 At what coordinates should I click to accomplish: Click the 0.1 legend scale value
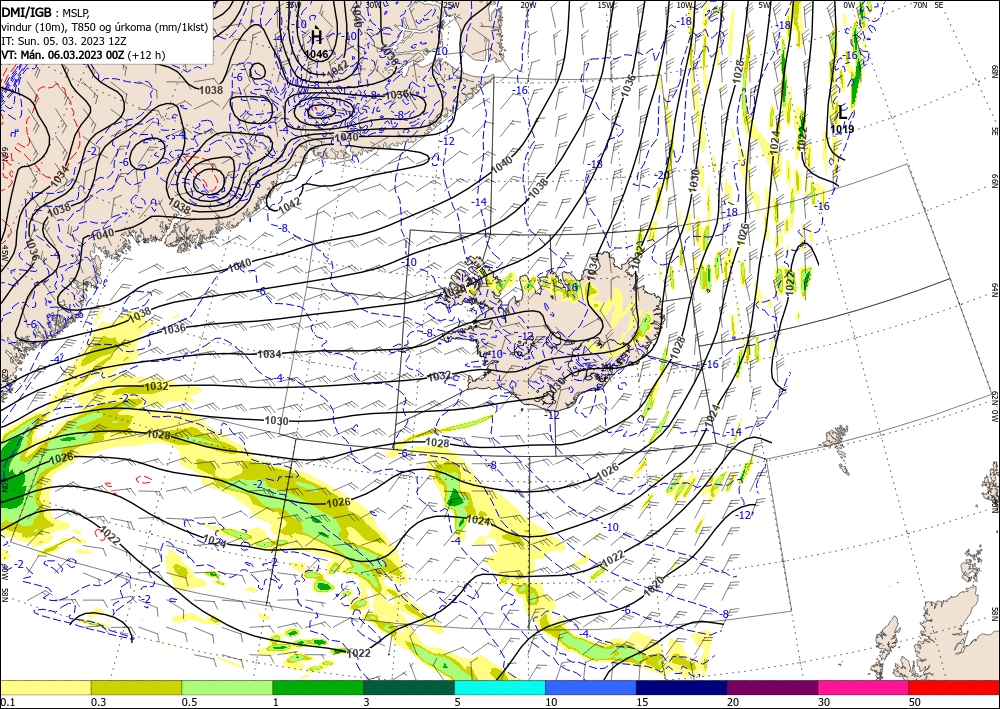click(6, 702)
